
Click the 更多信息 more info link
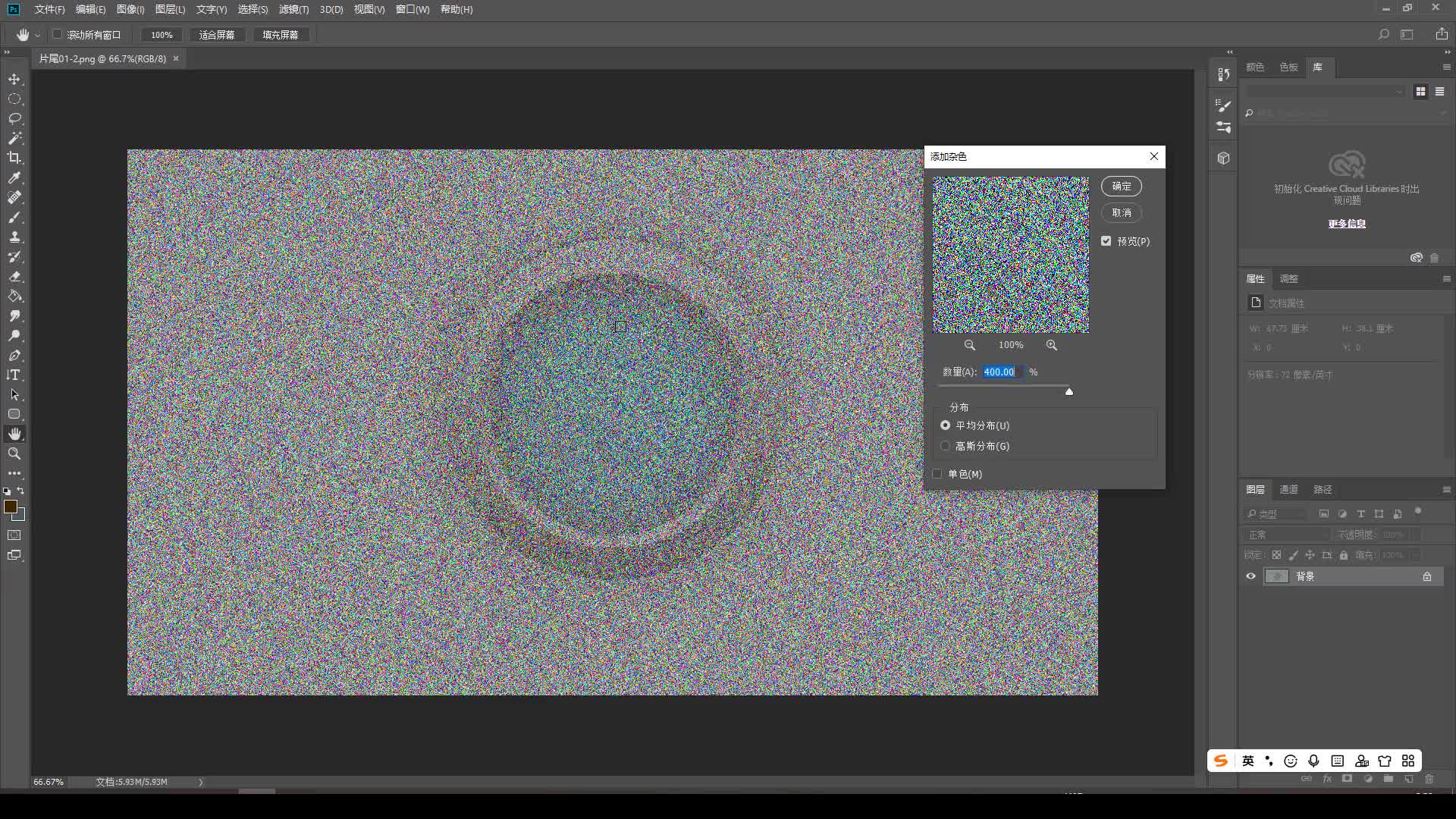1347,224
